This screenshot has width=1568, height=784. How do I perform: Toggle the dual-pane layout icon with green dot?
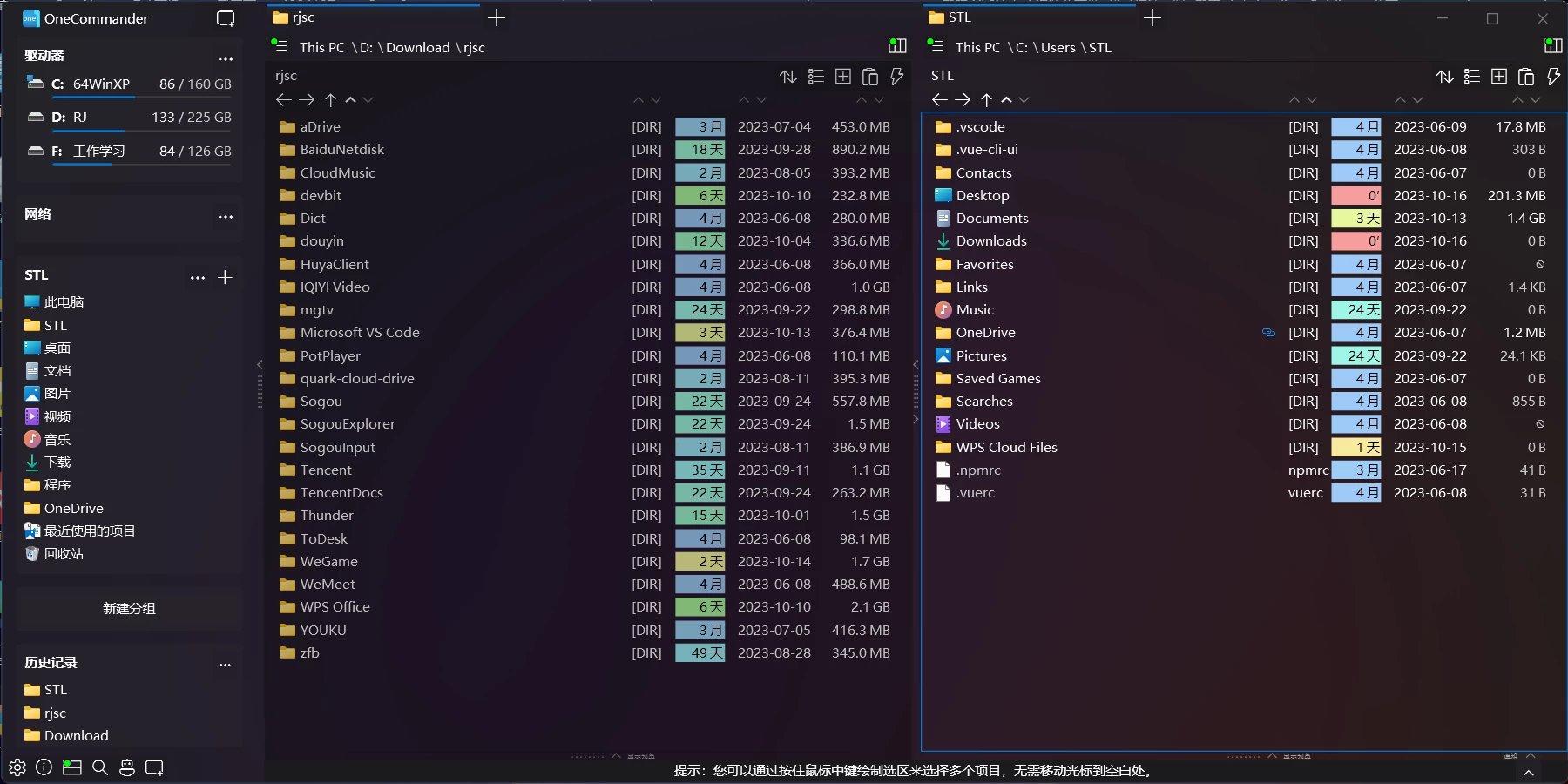tap(897, 45)
